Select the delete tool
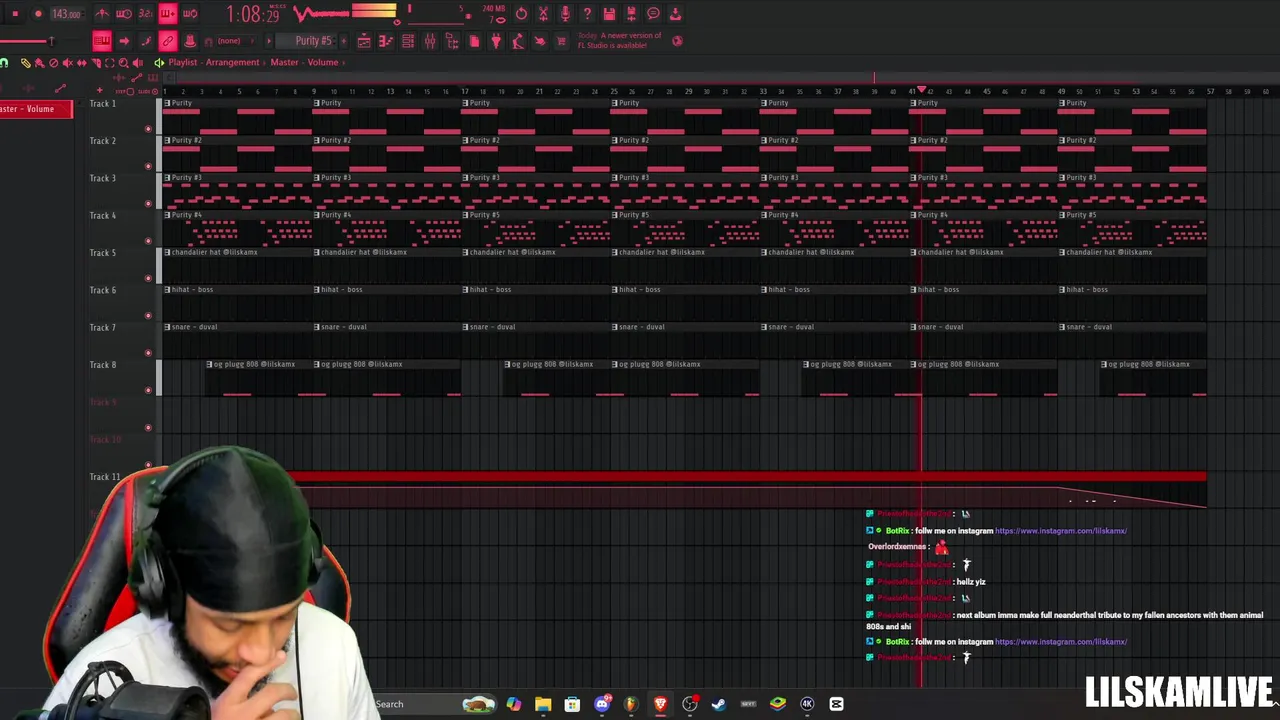 click(x=53, y=63)
